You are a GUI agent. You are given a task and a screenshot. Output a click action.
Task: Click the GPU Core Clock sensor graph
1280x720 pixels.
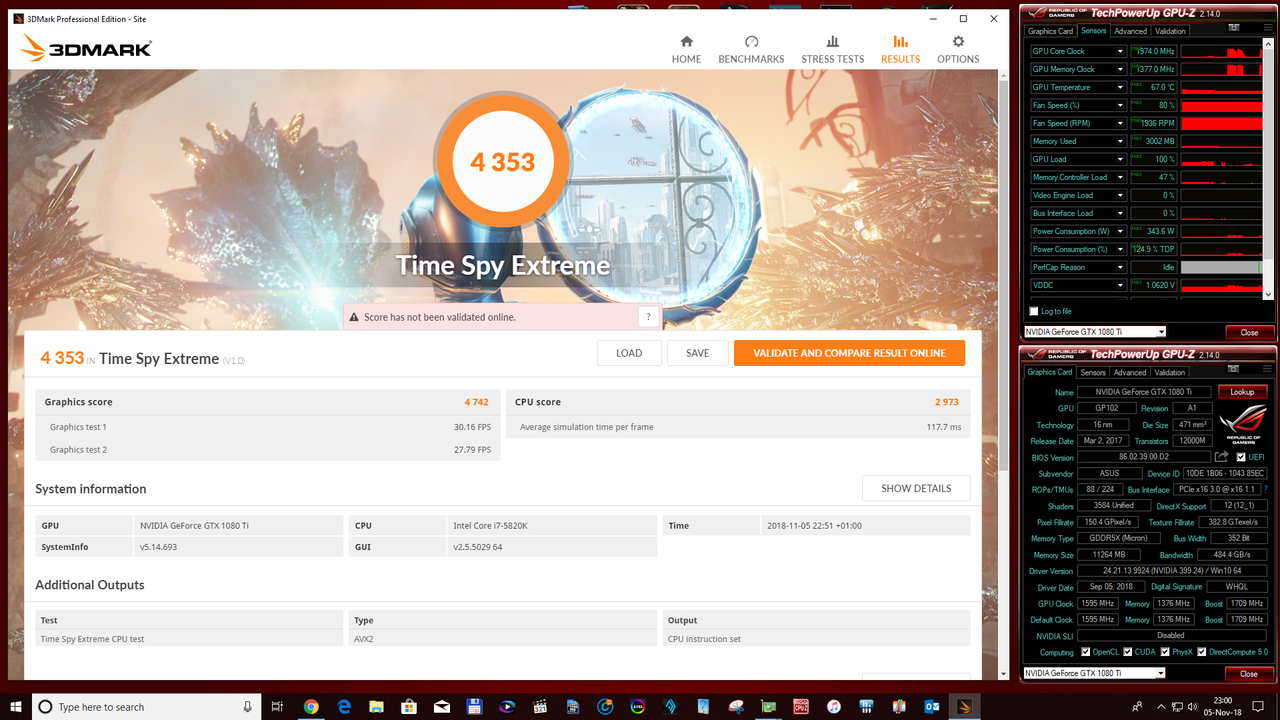point(1221,51)
